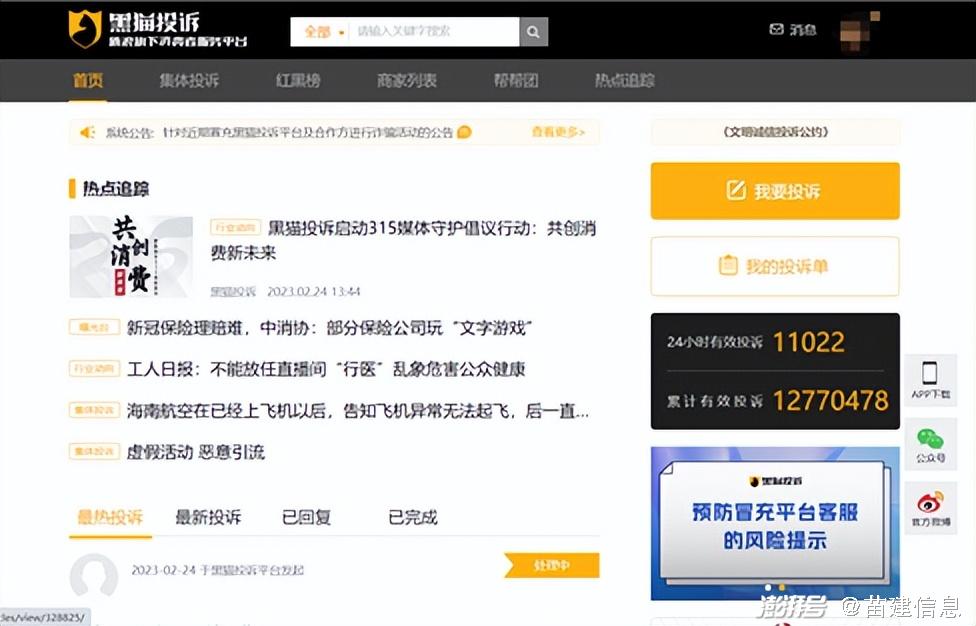The width and height of the screenshot is (976, 626).
Task: Switch to the 已完成 tab
Action: coord(413,517)
